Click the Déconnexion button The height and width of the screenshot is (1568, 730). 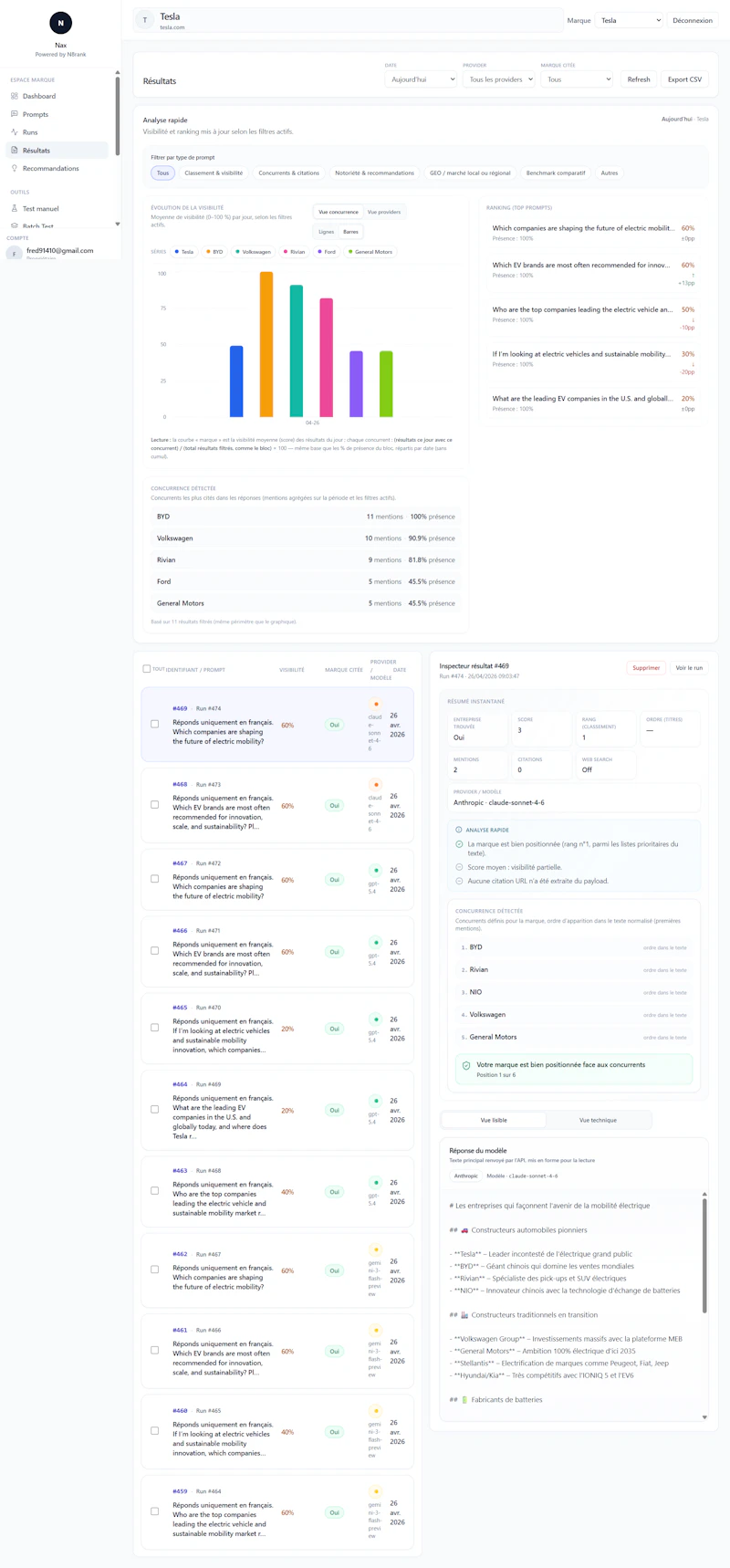point(693,20)
